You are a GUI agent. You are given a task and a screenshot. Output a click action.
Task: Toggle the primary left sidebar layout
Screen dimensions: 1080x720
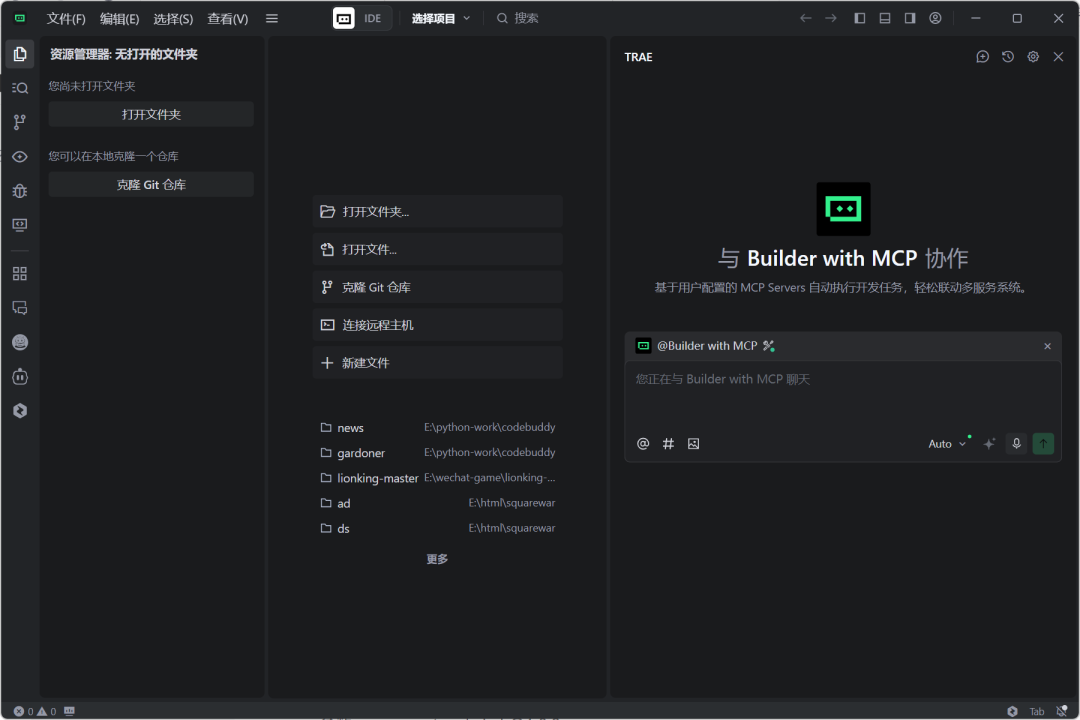coord(860,19)
